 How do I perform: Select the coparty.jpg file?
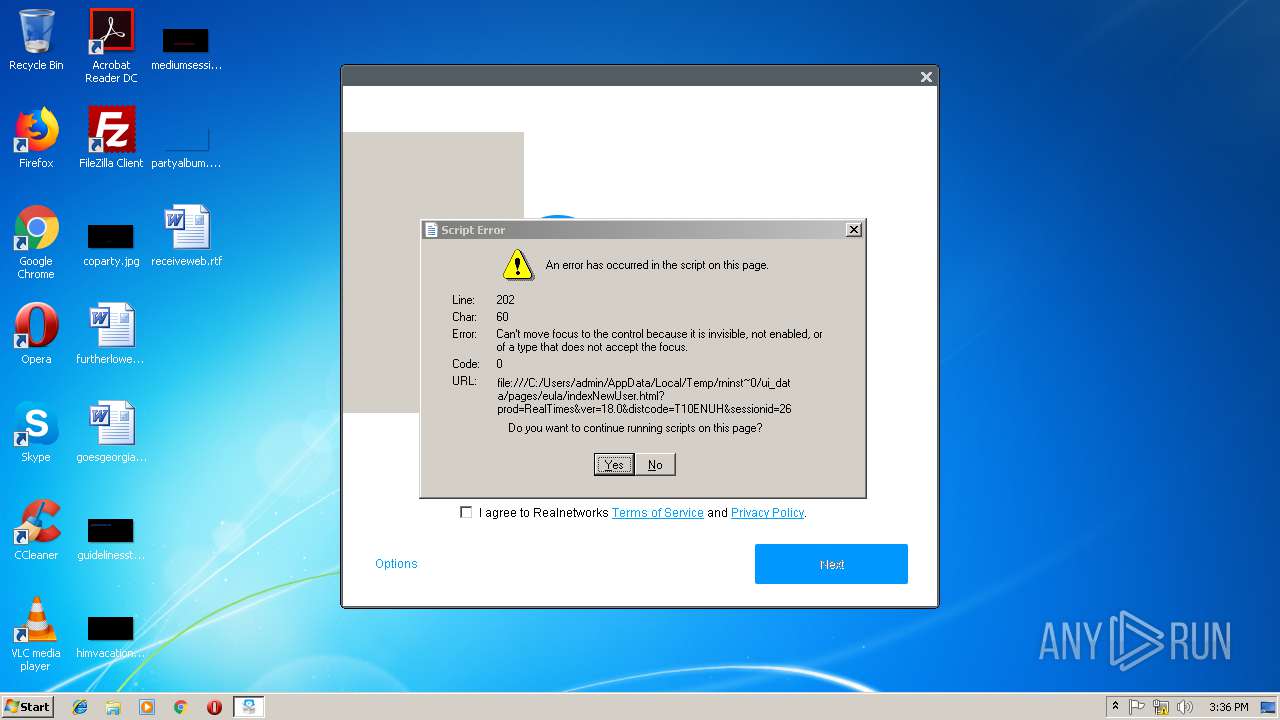click(111, 244)
